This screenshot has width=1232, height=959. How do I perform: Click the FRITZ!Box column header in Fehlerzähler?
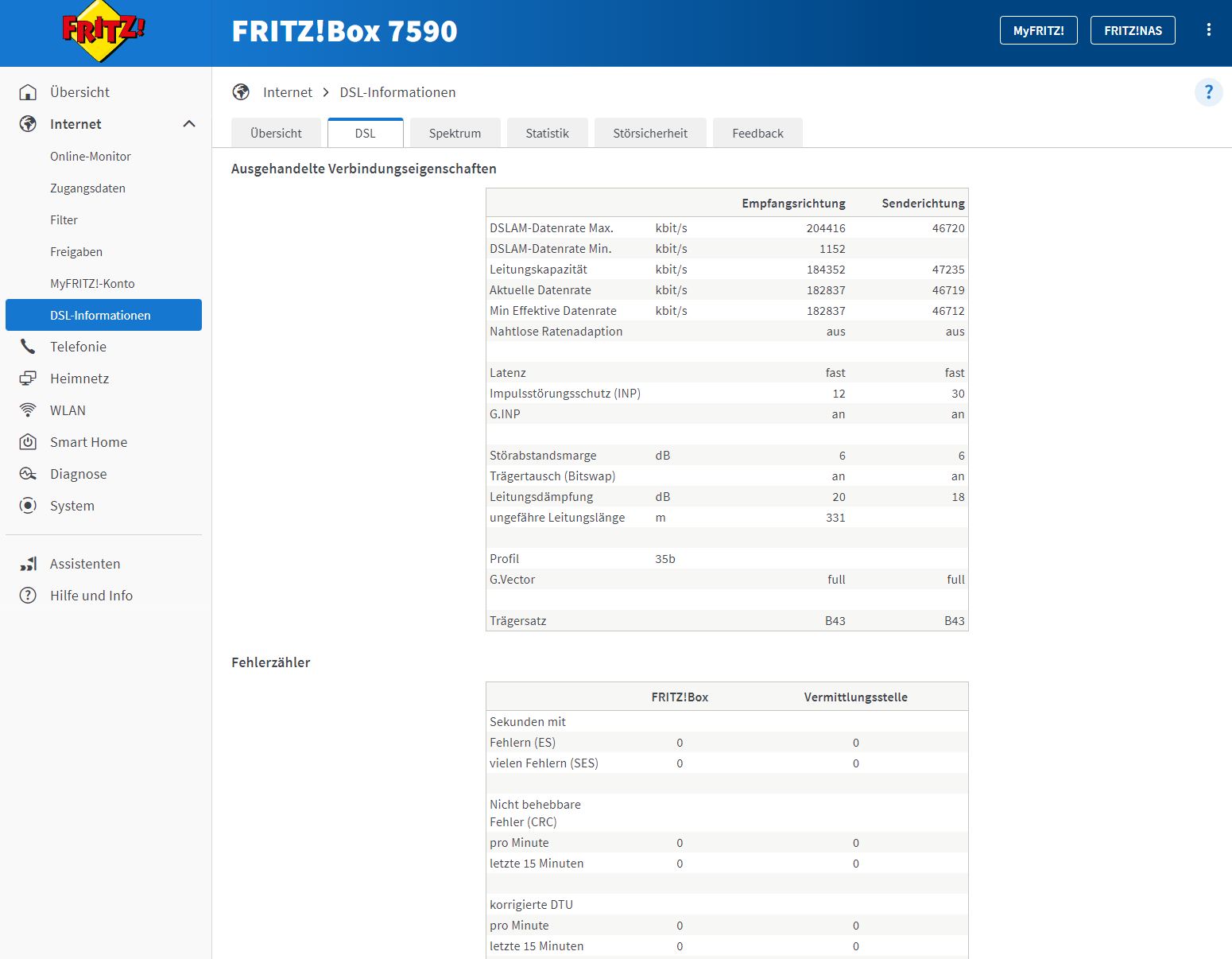tap(680, 697)
